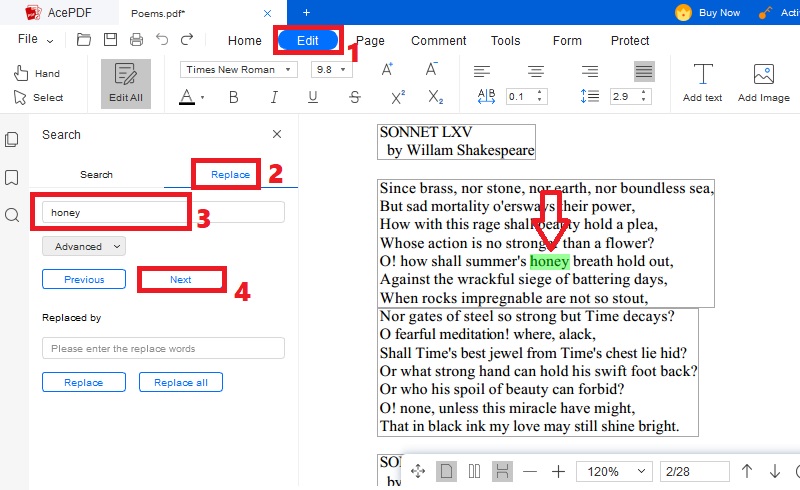Viewport: 800px width, 490px height.
Task: Justify the text alignment
Action: pyautogui.click(x=644, y=71)
